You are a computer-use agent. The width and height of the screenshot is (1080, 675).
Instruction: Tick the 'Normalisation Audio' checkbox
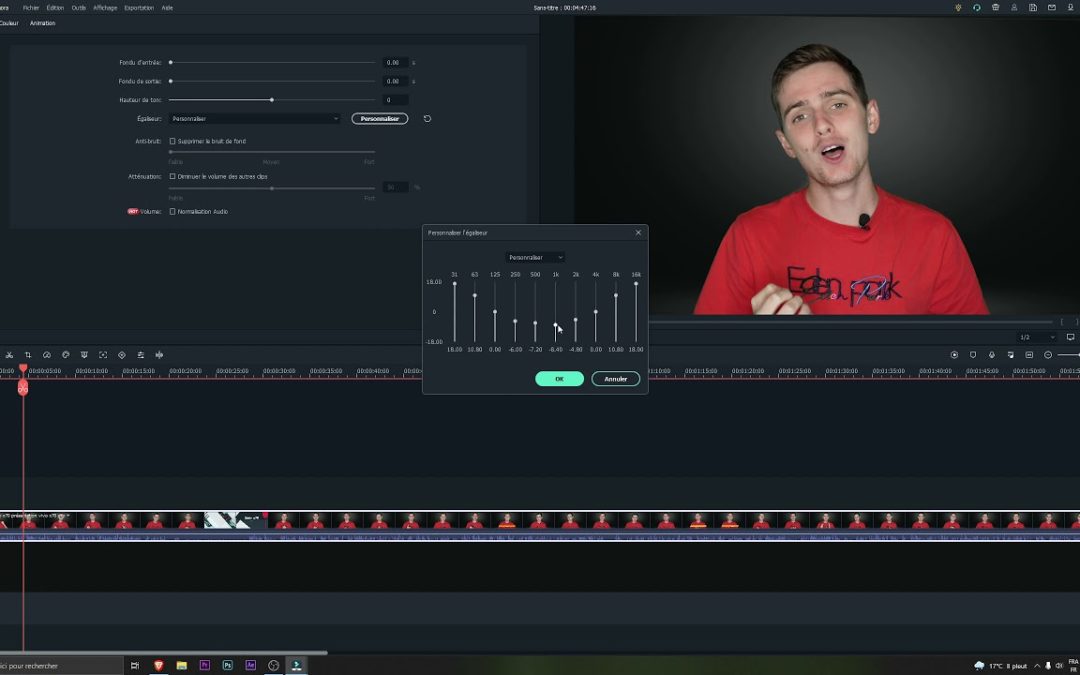[x=172, y=211]
